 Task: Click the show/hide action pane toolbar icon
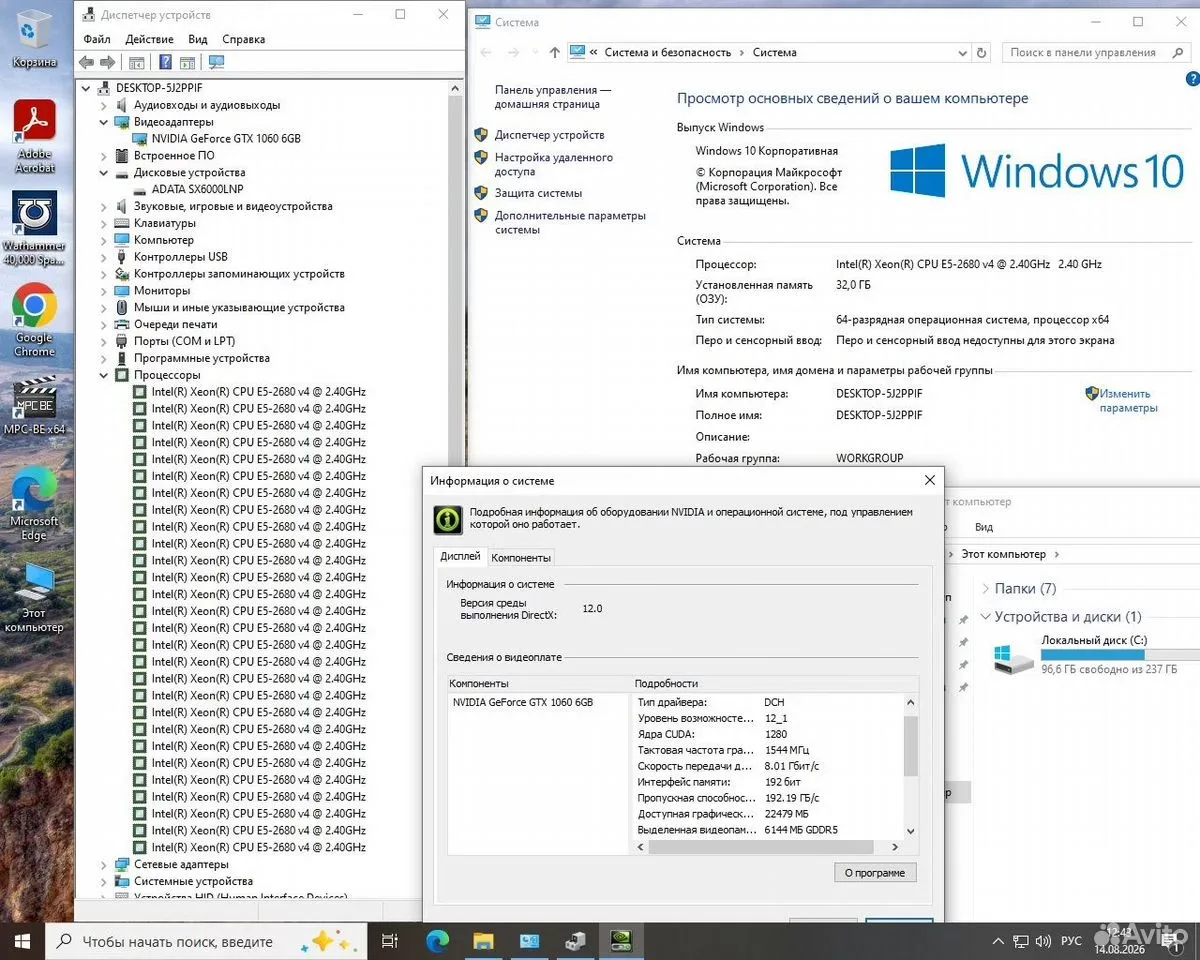click(x=186, y=62)
